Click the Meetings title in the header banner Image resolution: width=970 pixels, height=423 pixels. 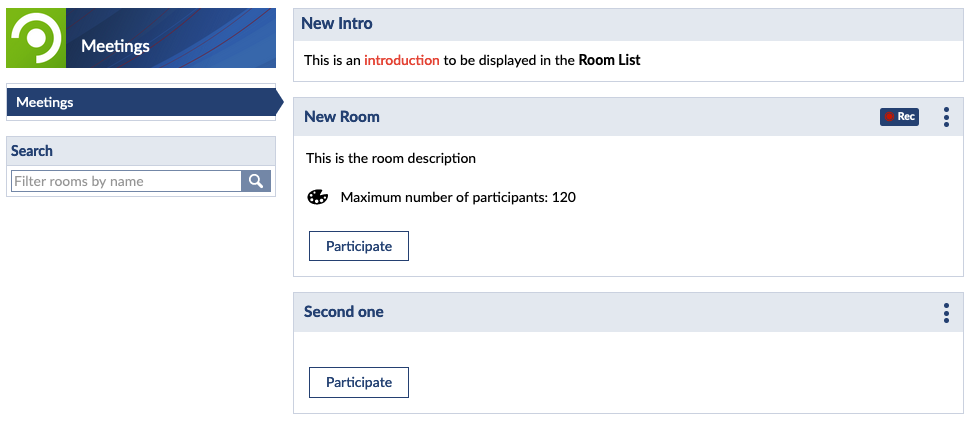[115, 46]
